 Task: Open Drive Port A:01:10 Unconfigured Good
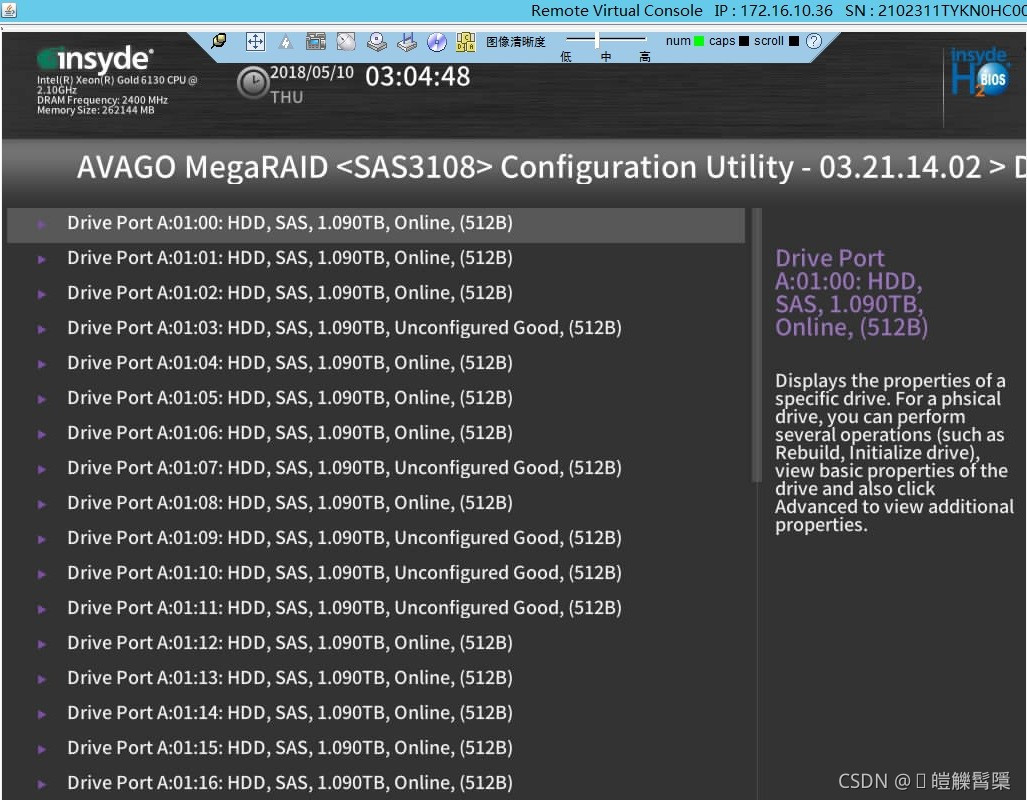point(344,573)
